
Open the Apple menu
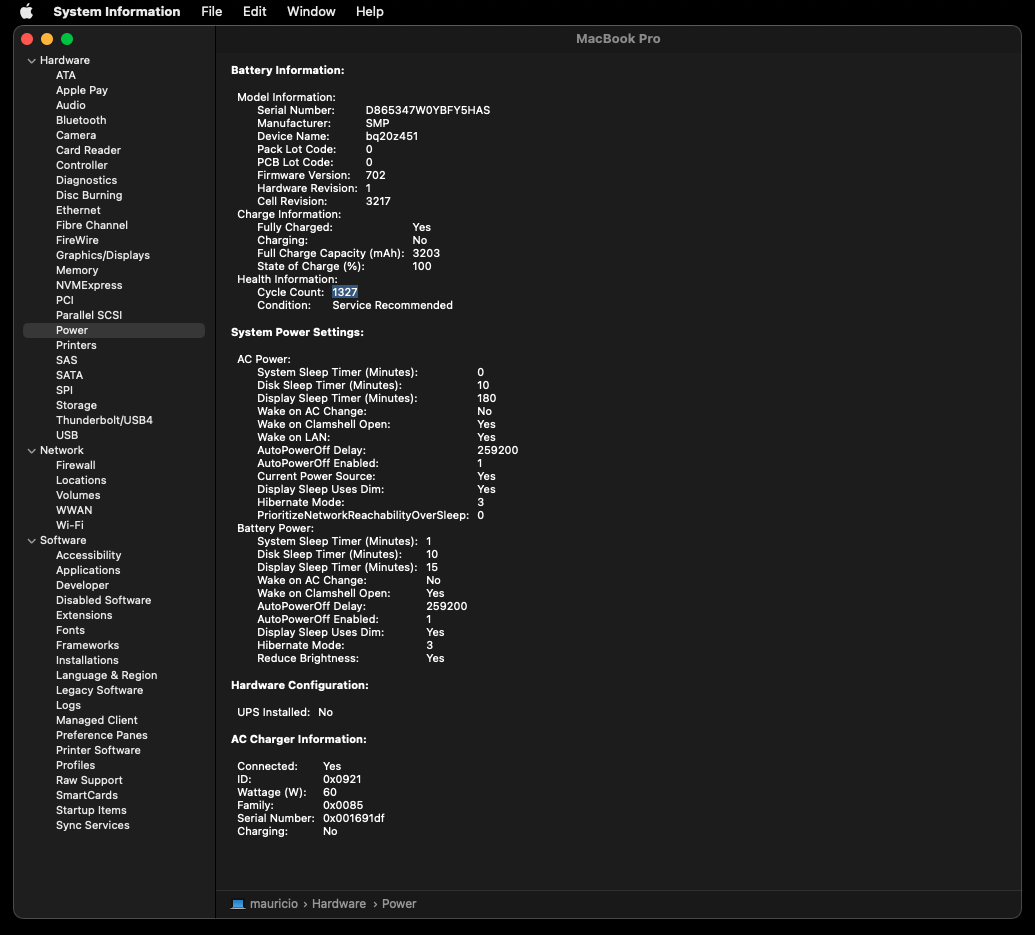click(26, 12)
